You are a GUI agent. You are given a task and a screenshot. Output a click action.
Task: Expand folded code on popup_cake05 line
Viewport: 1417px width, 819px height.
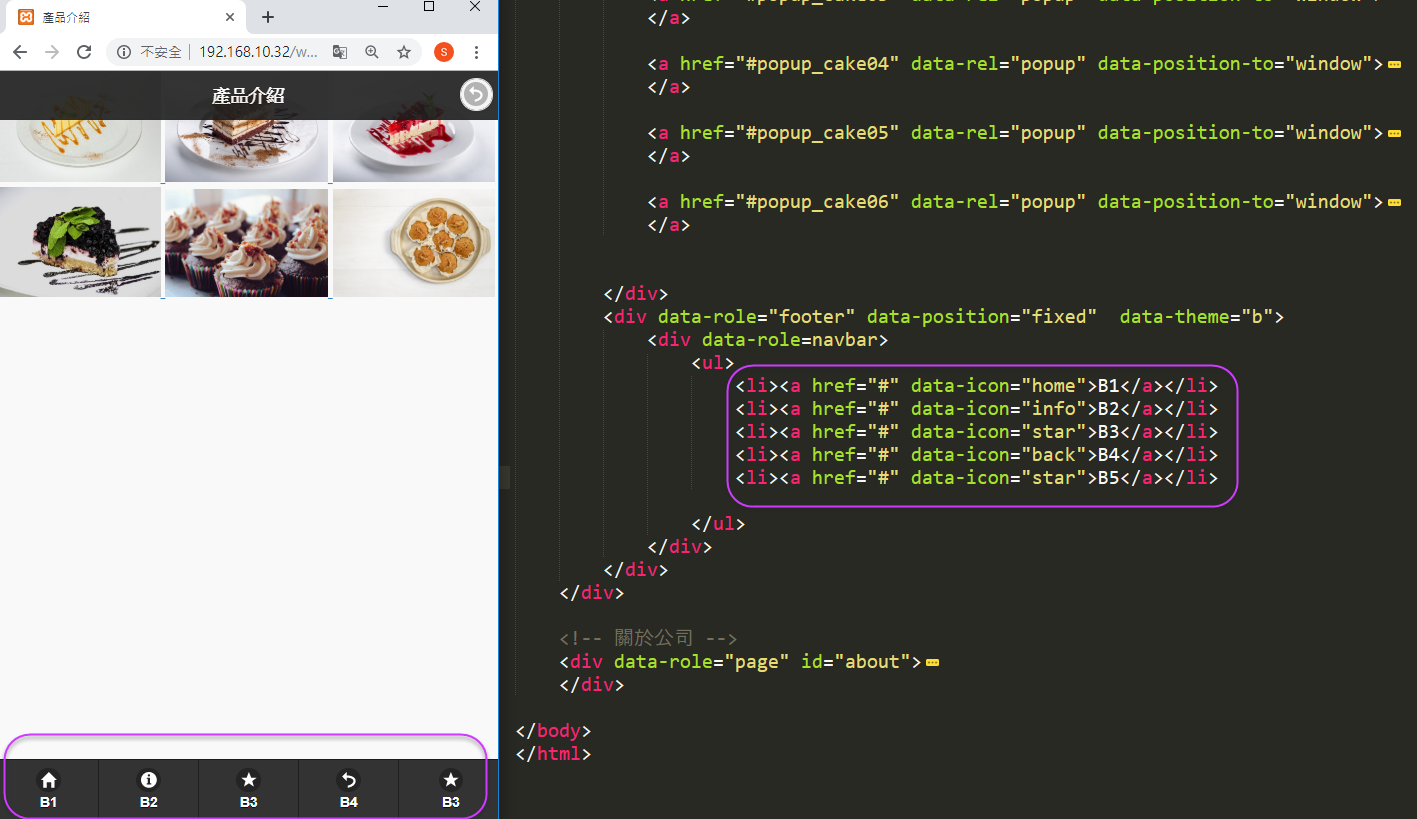tap(1393, 133)
